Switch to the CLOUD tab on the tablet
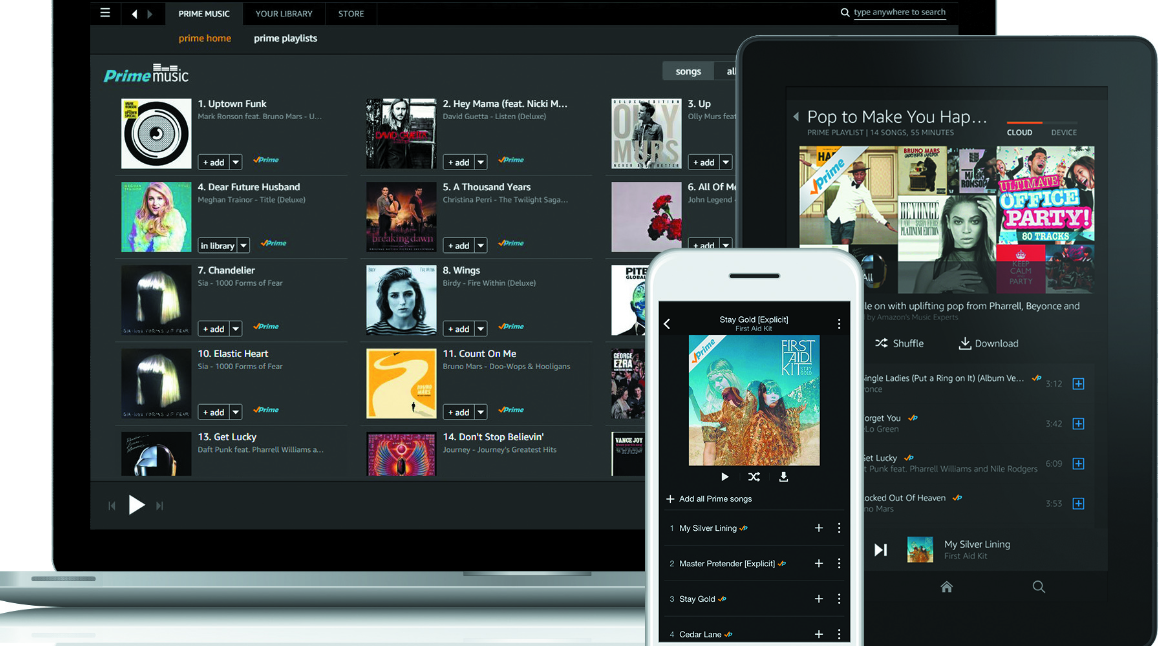Viewport: 1165px width, 646px height. click(x=1019, y=132)
